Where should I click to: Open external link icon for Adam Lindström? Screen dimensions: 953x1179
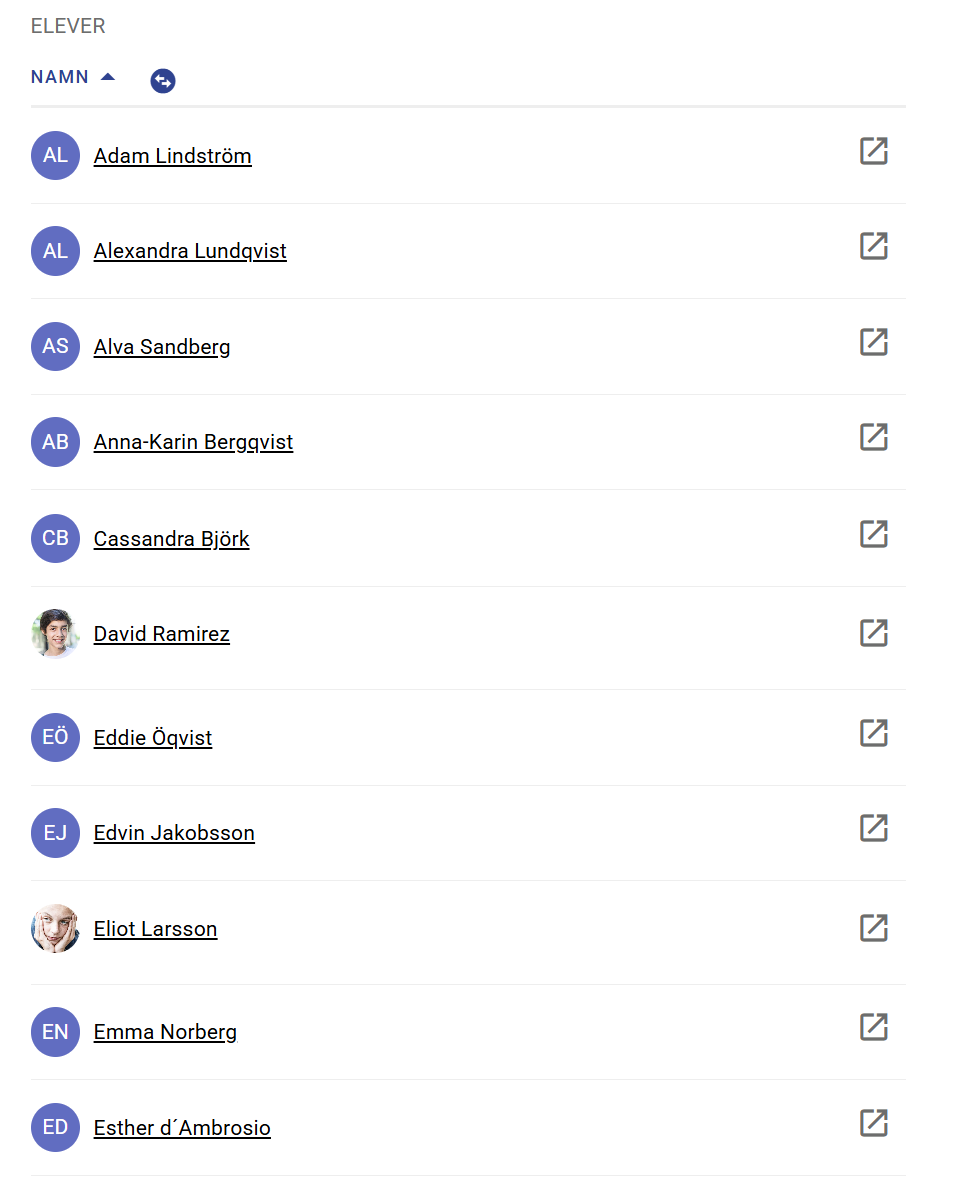[873, 152]
